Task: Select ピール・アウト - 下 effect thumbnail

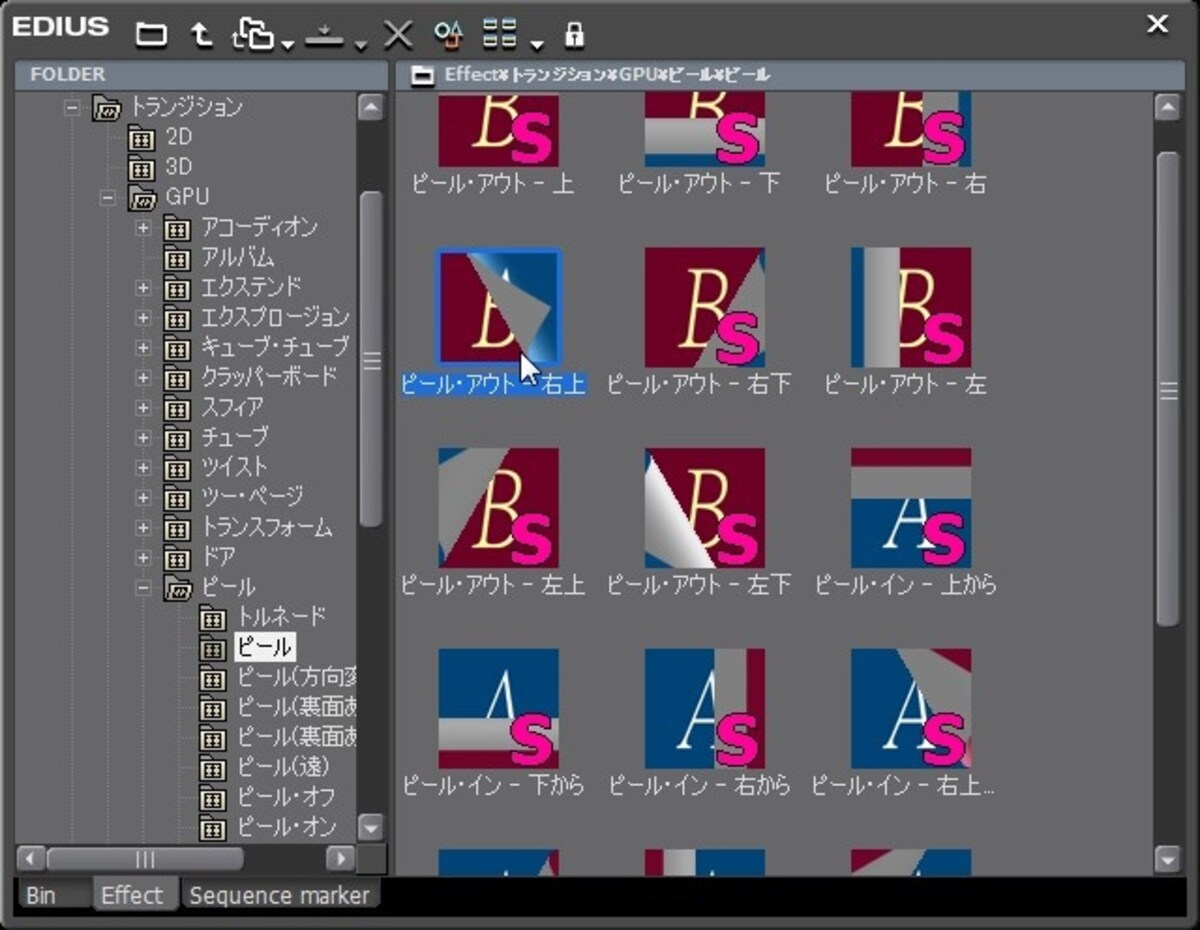Action: coord(705,130)
